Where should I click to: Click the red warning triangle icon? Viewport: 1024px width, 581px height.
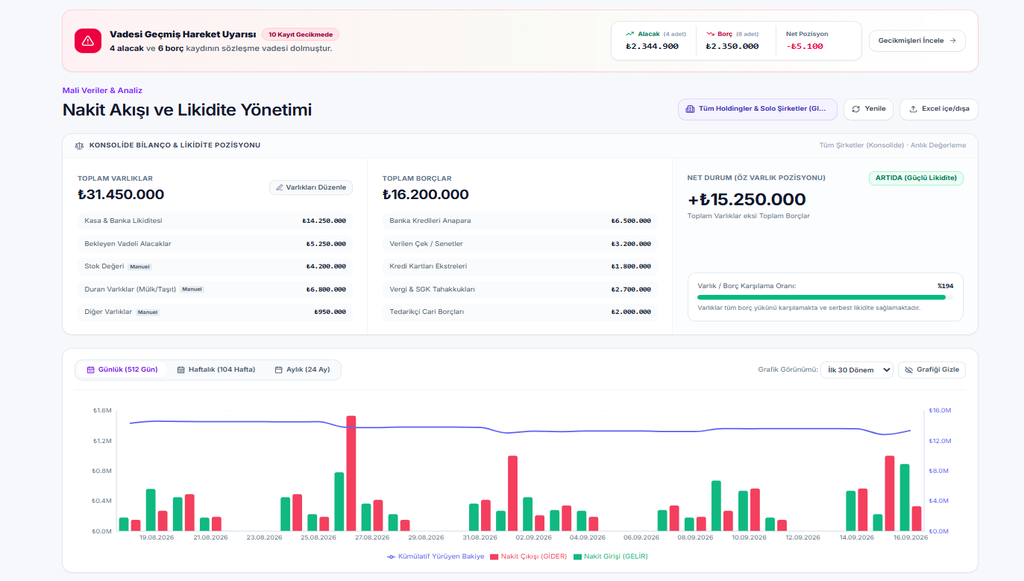(88, 40)
